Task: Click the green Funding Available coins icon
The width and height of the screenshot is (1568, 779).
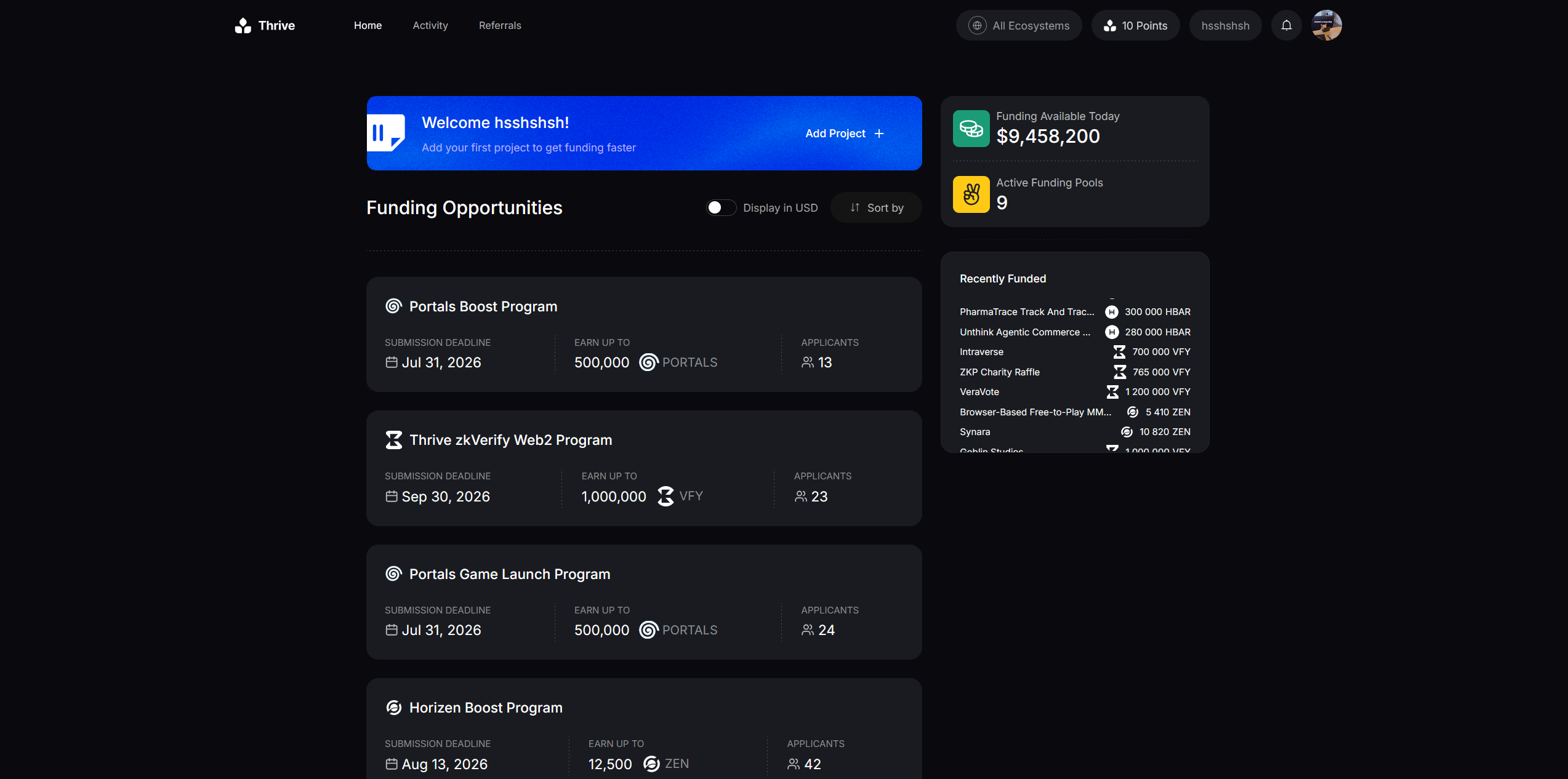Action: coord(971,129)
